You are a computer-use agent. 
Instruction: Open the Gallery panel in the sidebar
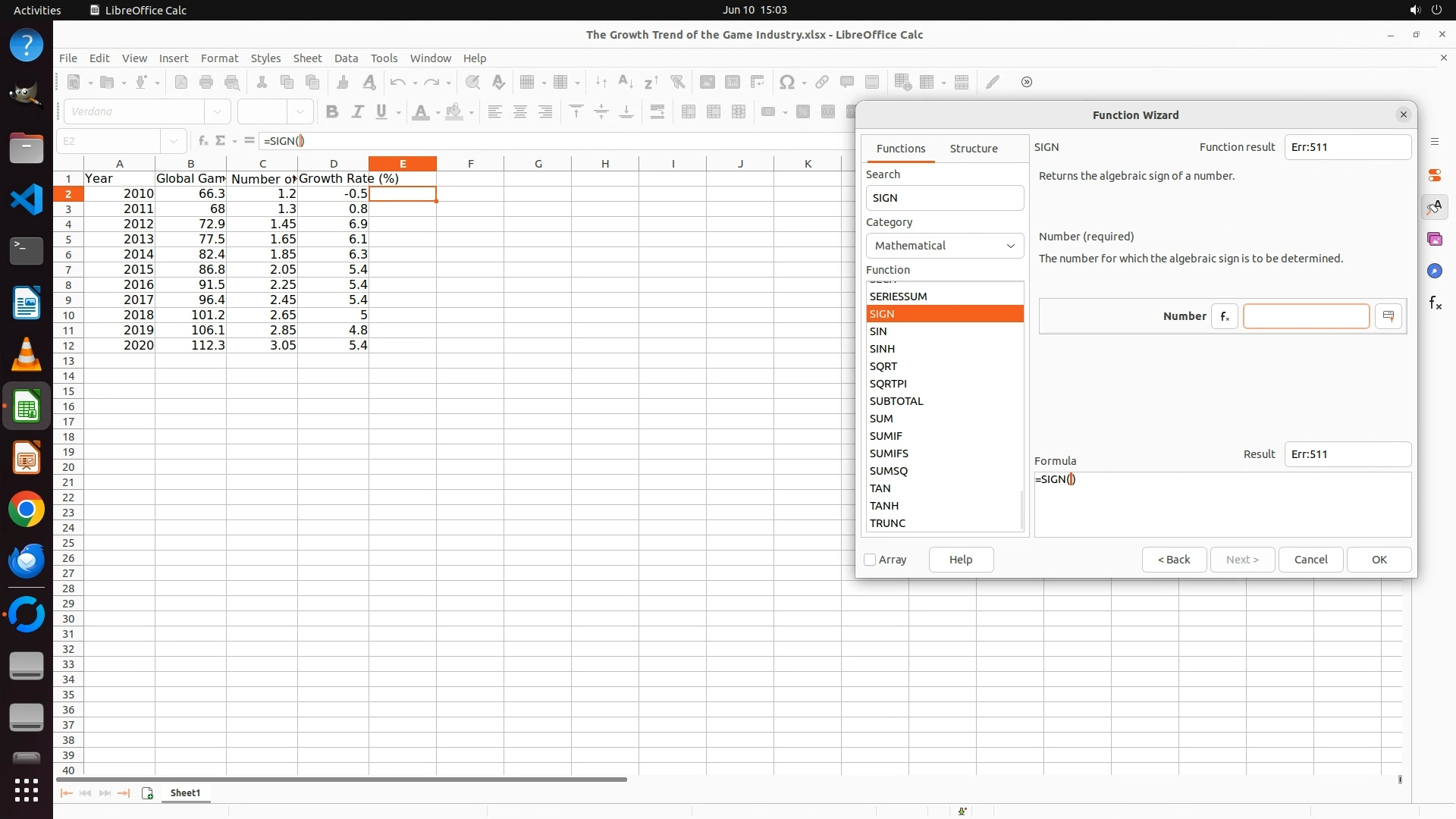pyautogui.click(x=1435, y=239)
